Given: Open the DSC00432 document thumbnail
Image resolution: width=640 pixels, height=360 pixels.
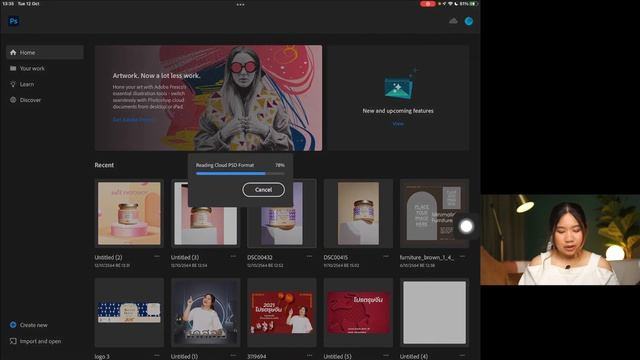Looking at the screenshot, I should point(282,213).
